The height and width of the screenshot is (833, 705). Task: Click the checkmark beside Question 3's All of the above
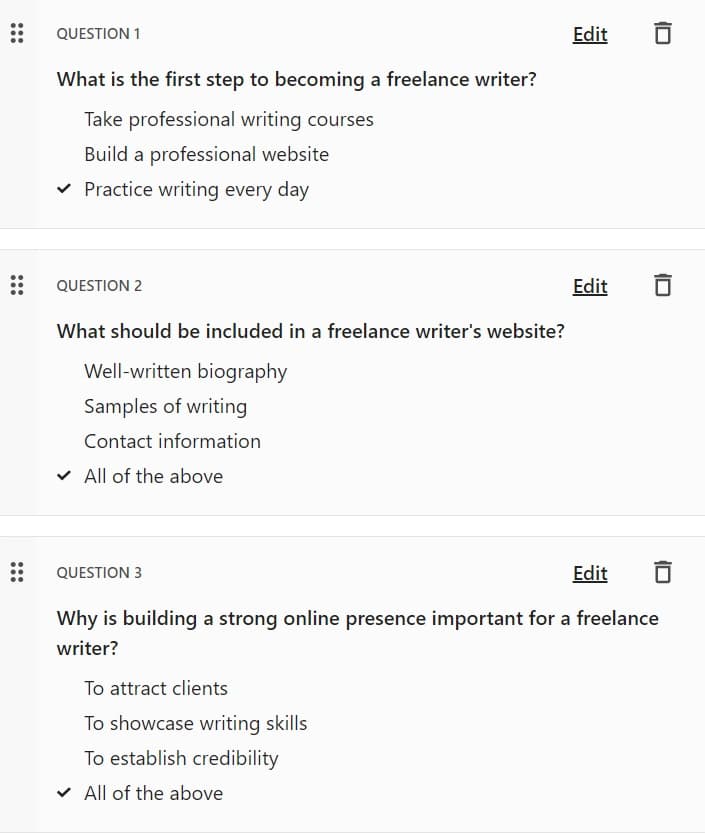point(64,793)
